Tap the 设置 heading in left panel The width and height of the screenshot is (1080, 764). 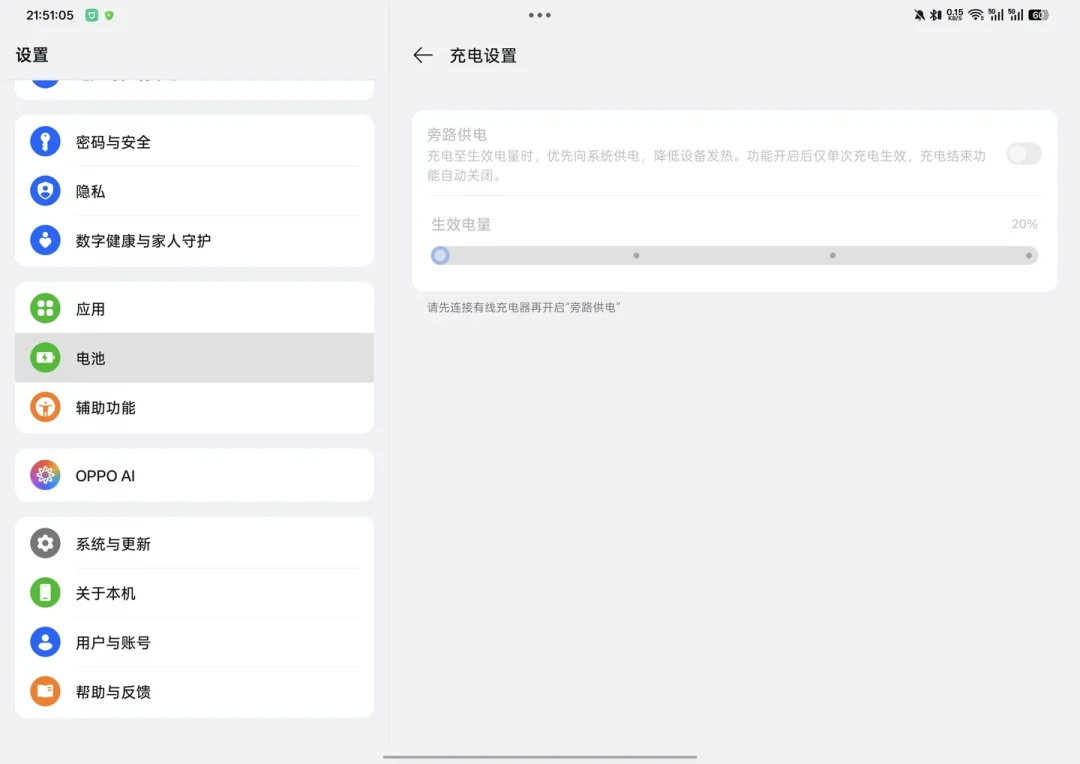click(x=32, y=55)
